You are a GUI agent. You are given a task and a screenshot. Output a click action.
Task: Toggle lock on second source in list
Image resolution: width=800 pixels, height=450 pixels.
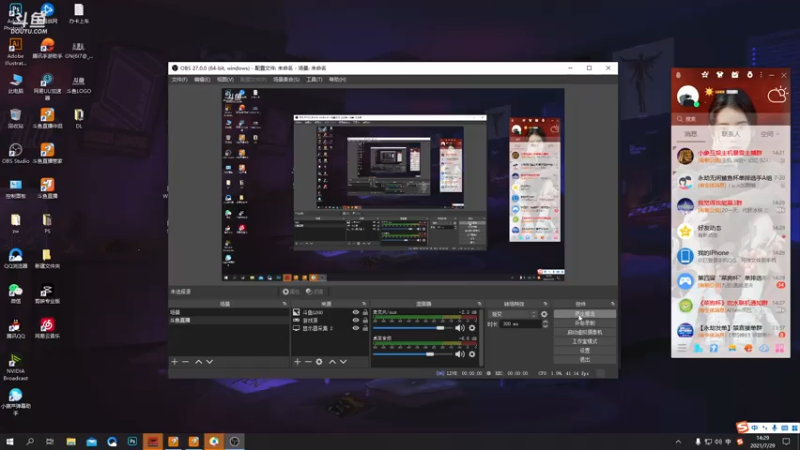[x=365, y=320]
